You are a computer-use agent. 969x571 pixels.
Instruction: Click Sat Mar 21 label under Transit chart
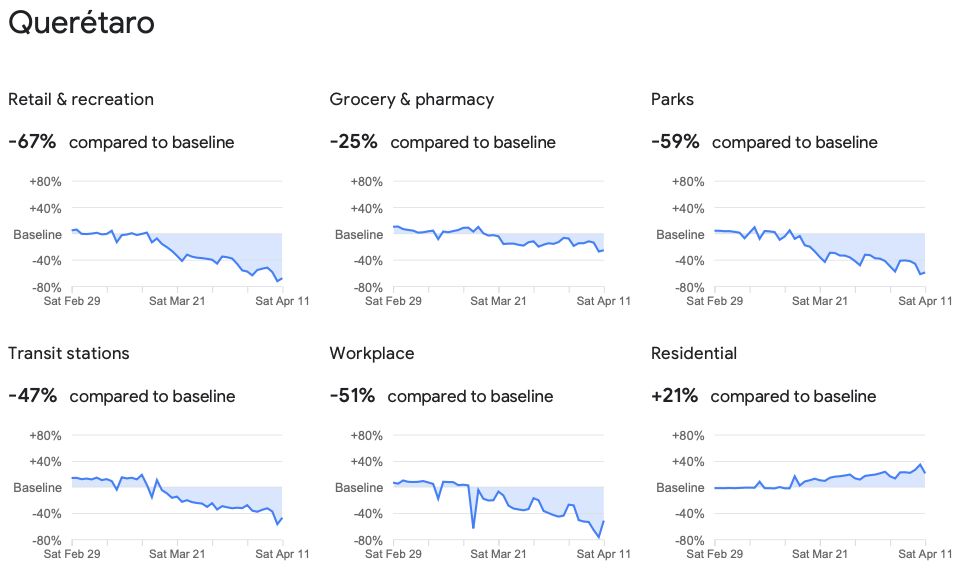click(x=177, y=554)
